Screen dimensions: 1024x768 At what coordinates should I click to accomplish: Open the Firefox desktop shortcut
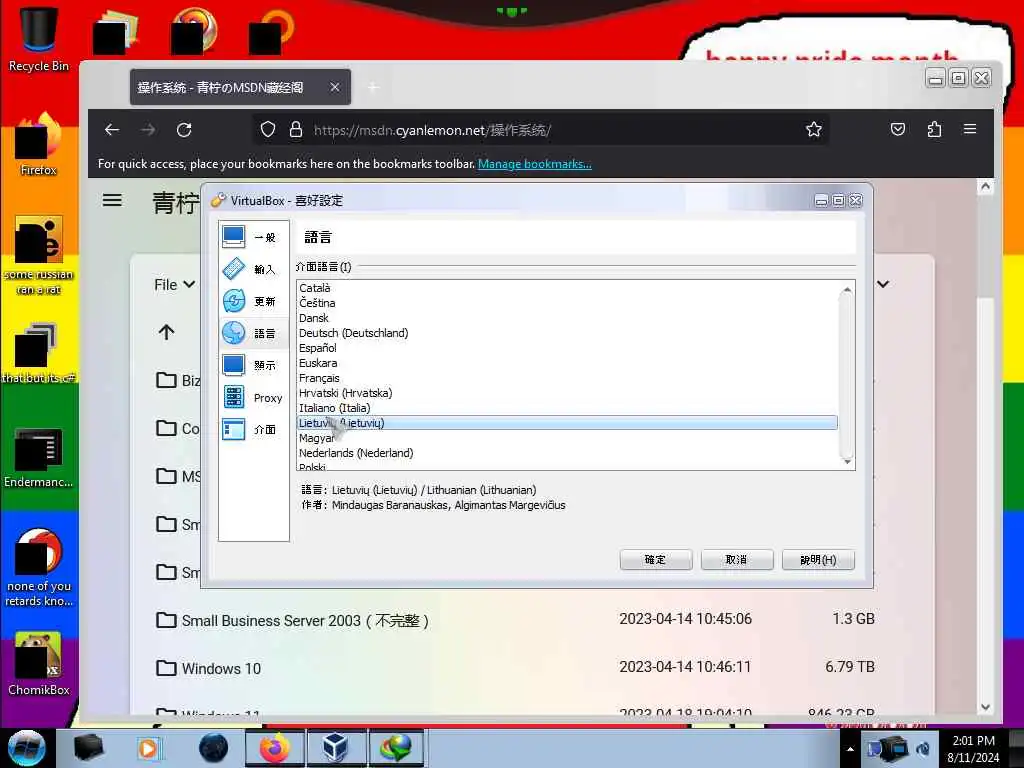point(39,145)
